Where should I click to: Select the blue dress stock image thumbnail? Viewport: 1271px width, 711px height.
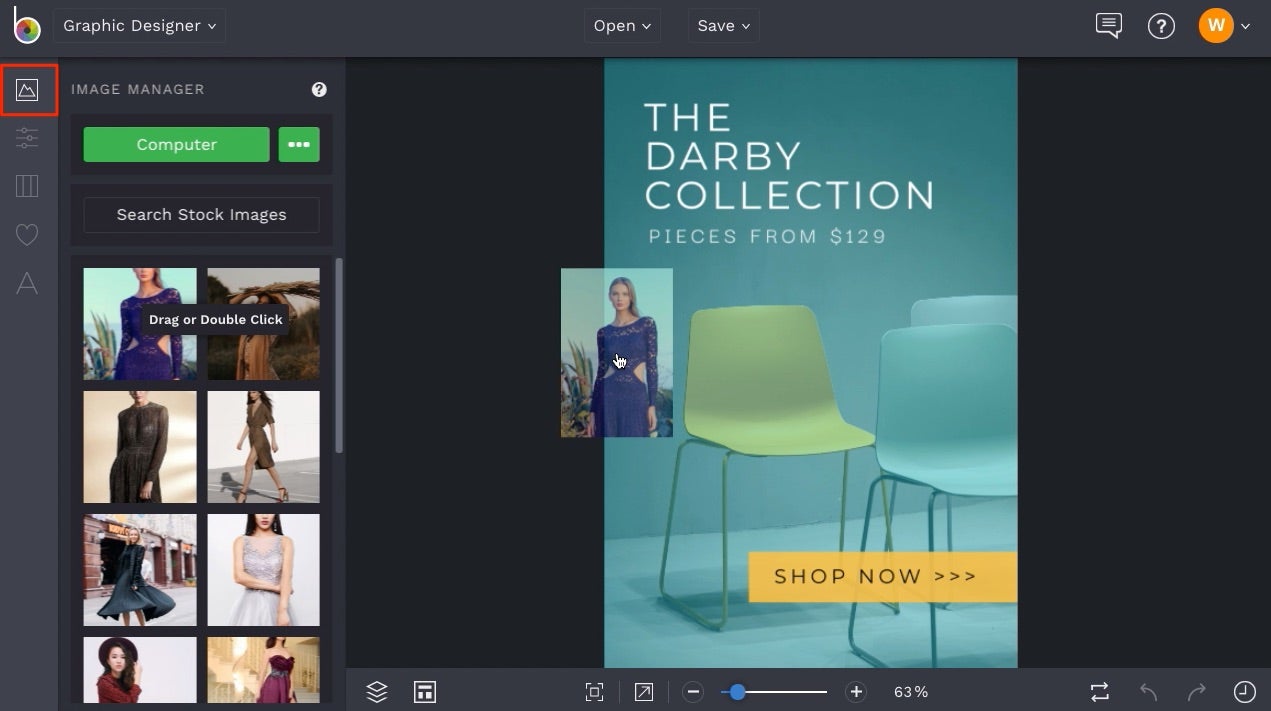click(139, 323)
